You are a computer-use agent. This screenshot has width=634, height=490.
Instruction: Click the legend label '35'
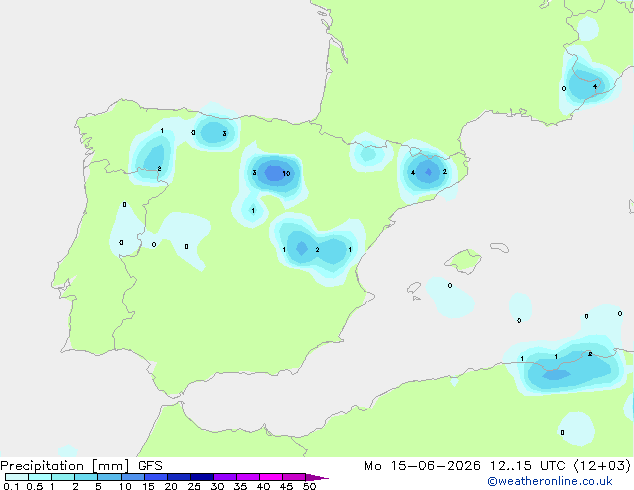240,486
